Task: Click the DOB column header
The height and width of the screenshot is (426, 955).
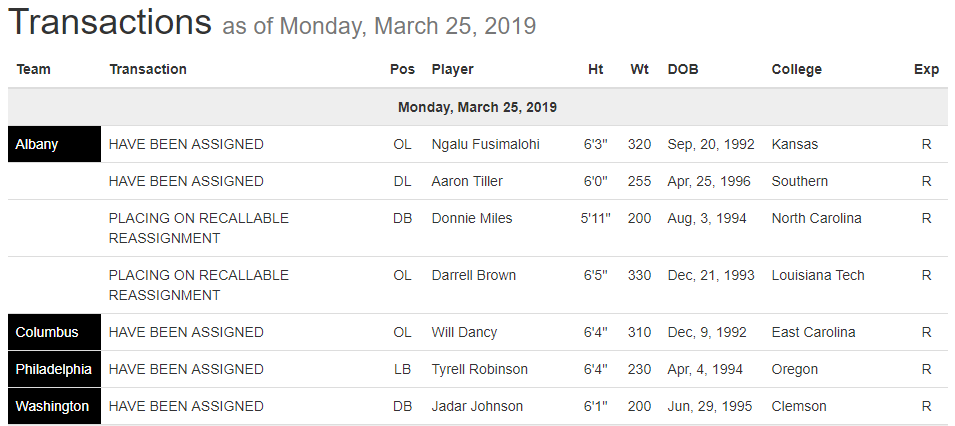Action: 683,69
